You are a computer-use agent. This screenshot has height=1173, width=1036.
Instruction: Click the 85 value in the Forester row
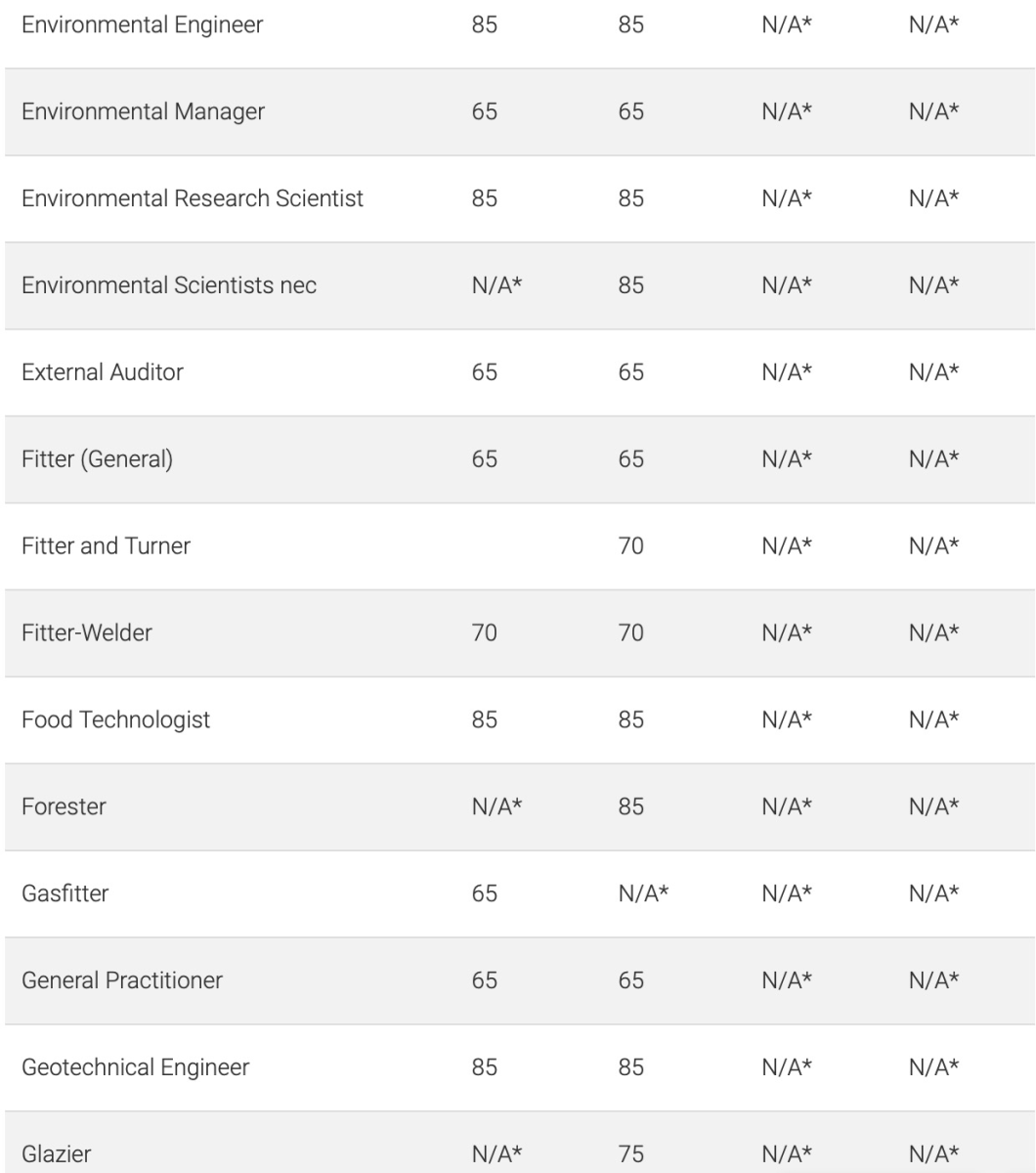[631, 806]
